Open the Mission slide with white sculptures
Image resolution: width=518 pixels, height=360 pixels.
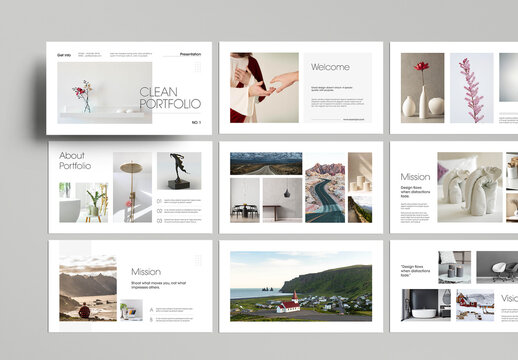tap(454, 187)
